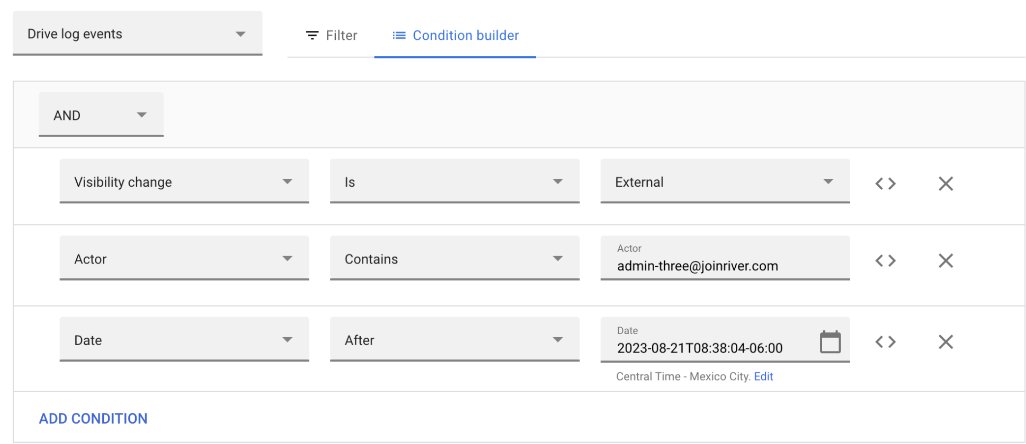Screen dimensions: 1026x444
Task: Click the Filter tab's funnel icon
Action: [313, 35]
